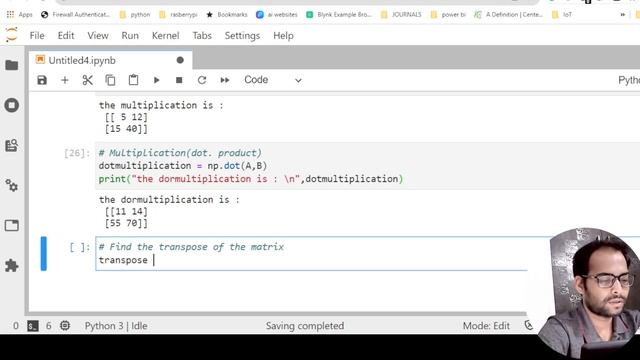Click the empty cell prompt brackets
This screenshot has width=640, height=360.
coord(79,247)
